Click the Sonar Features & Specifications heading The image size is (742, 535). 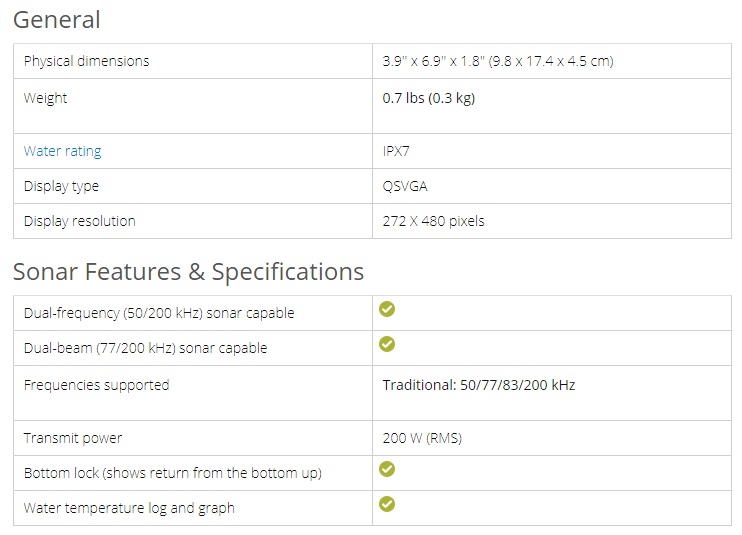188,271
